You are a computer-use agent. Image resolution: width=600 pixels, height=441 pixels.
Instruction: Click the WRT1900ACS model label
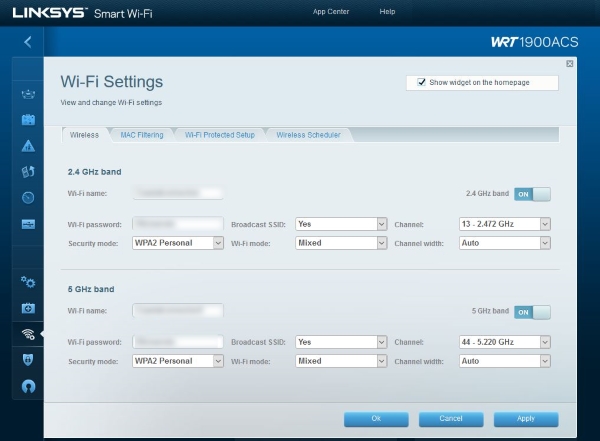(x=535, y=42)
